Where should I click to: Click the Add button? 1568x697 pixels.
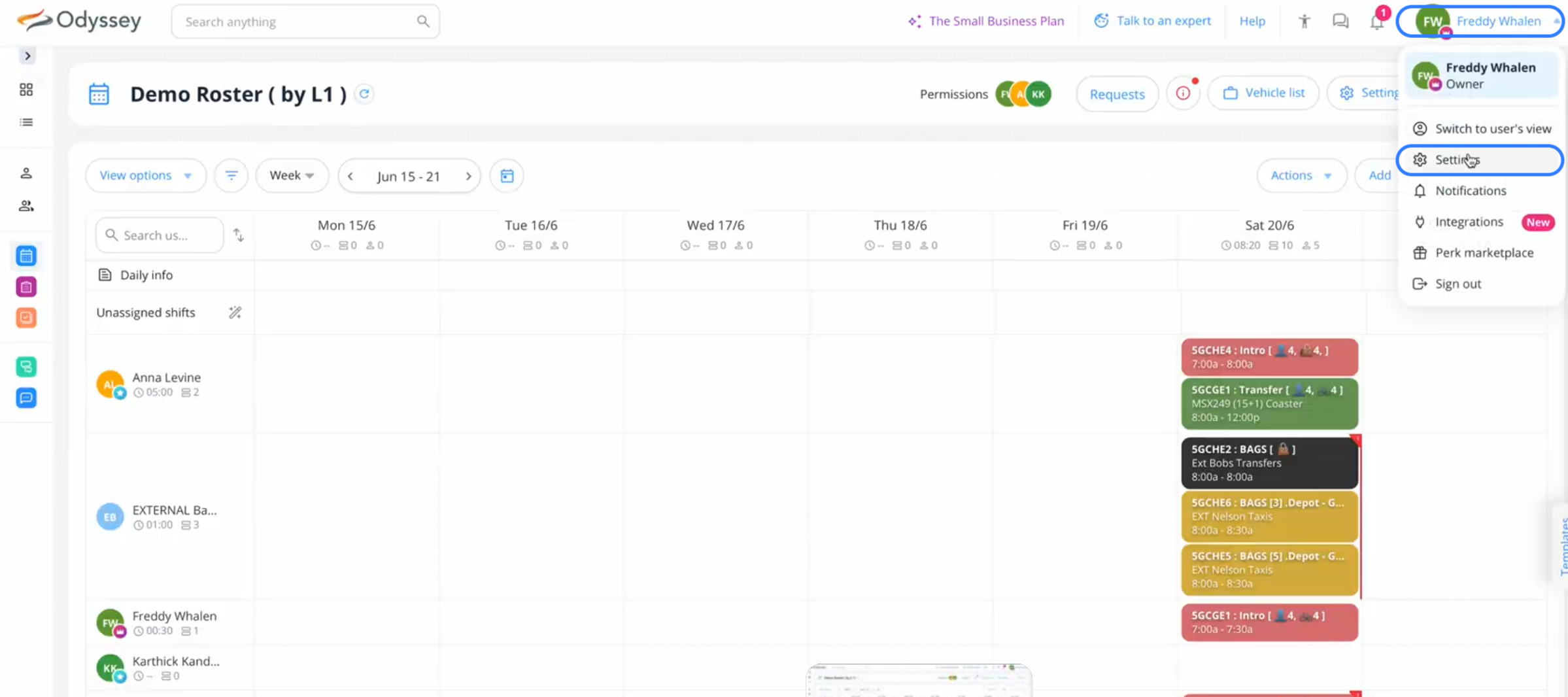pos(1379,176)
